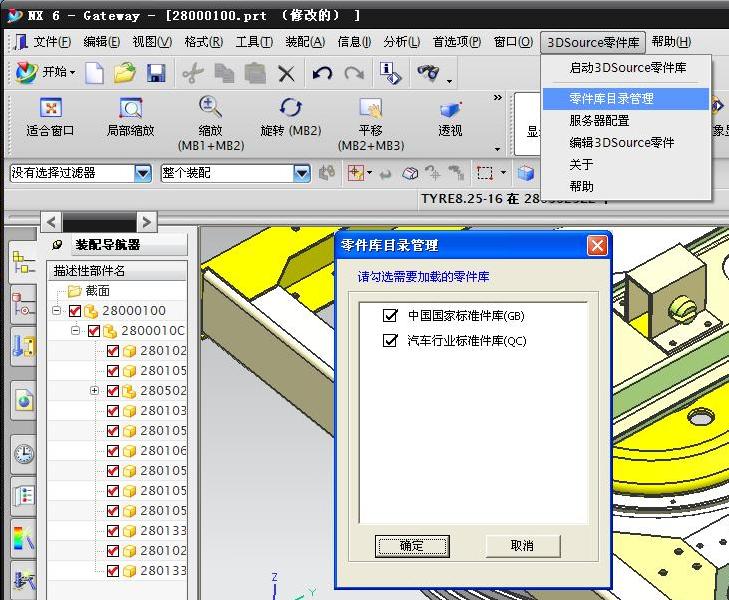Open the 整个装配 scope dropdown
This screenshot has width=729, height=600.
pyautogui.click(x=302, y=173)
